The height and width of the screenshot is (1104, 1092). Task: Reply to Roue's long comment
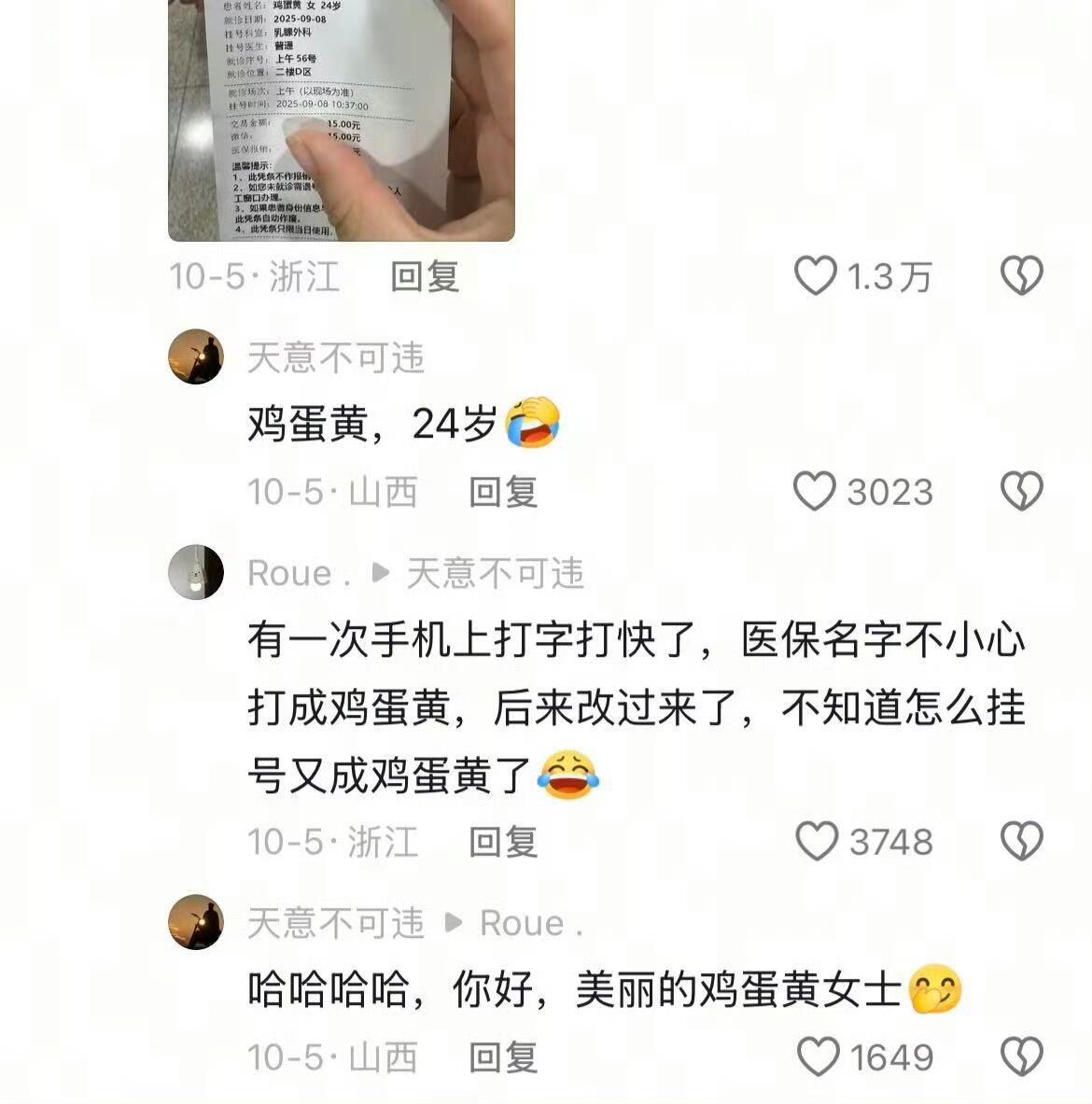pyautogui.click(x=503, y=842)
